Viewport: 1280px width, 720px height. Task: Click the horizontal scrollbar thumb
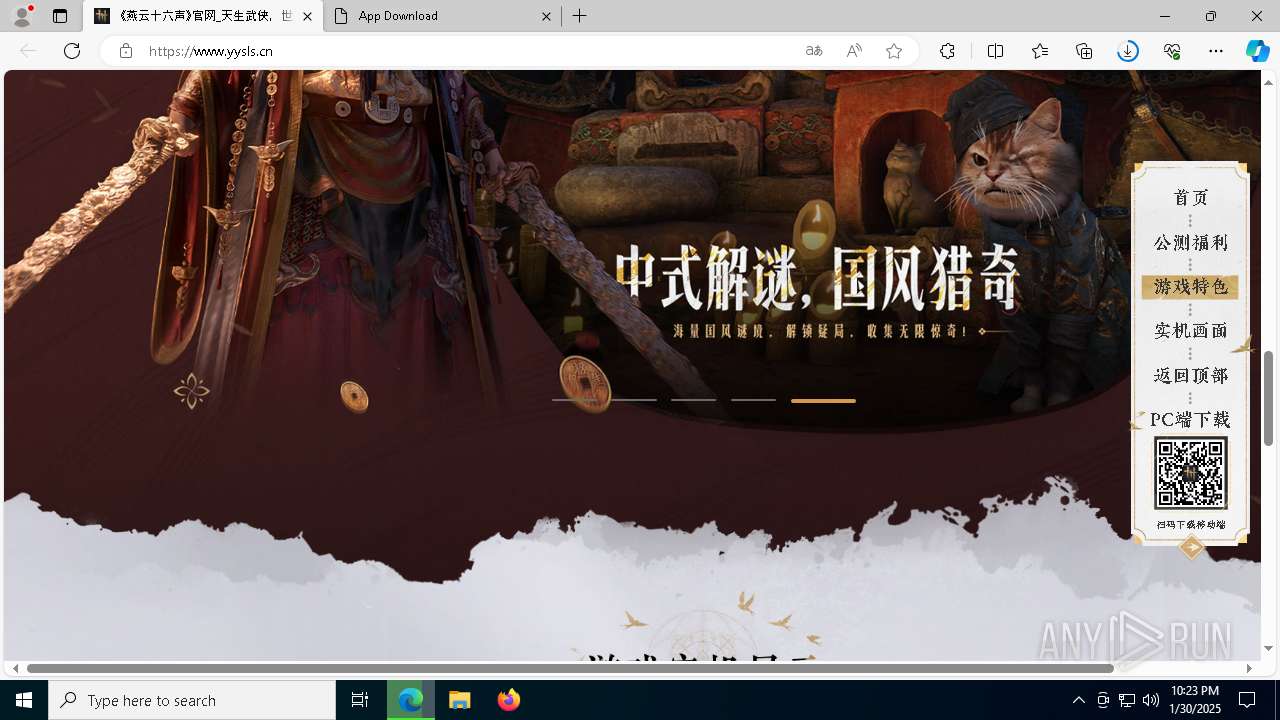click(x=570, y=668)
